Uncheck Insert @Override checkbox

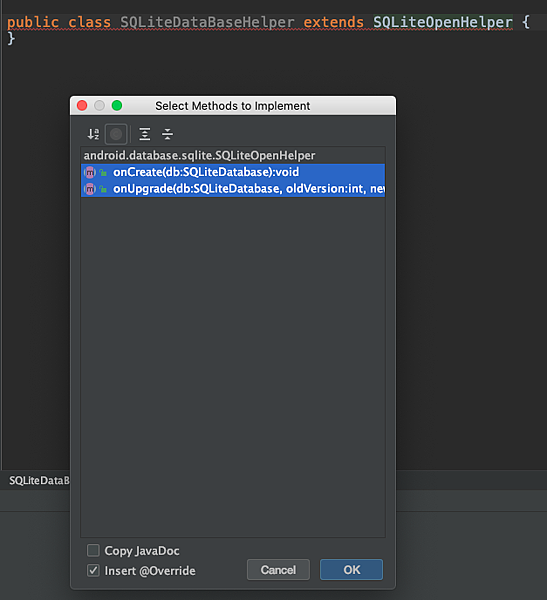click(93, 571)
